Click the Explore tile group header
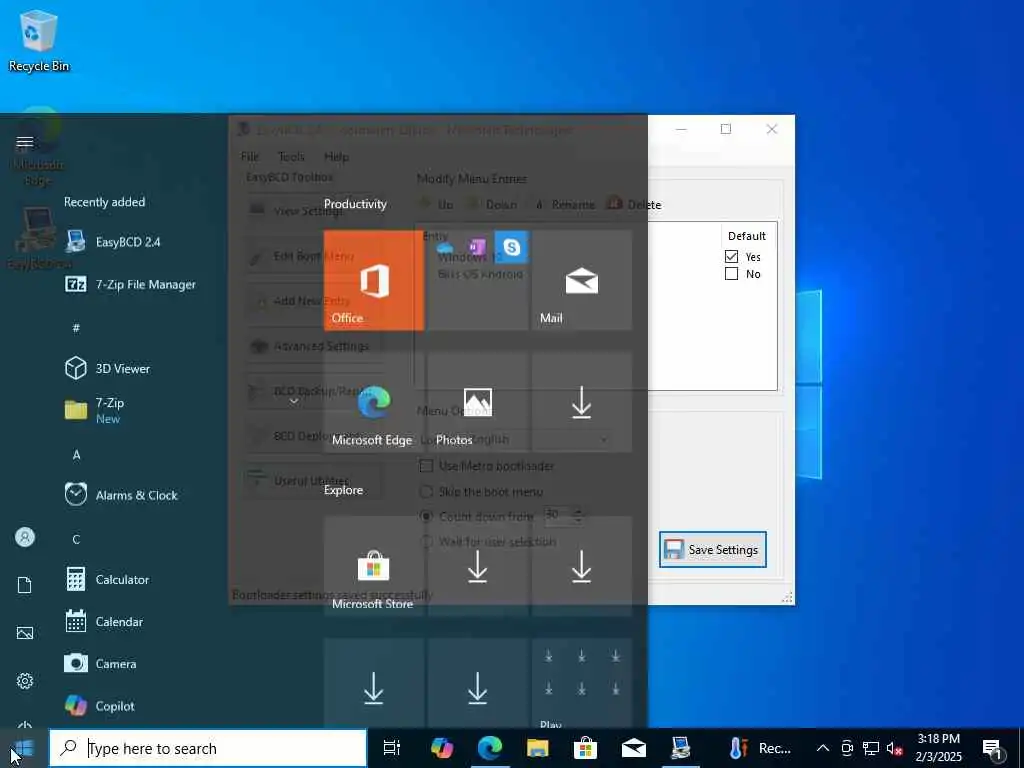 (344, 490)
